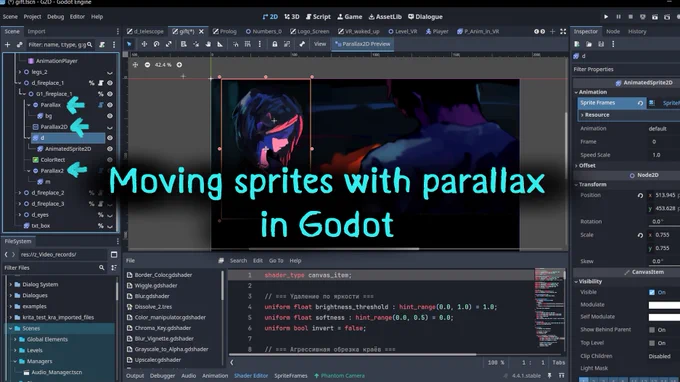680x382 pixels.
Task: Expand the d_eyes node
Action: 20,215
